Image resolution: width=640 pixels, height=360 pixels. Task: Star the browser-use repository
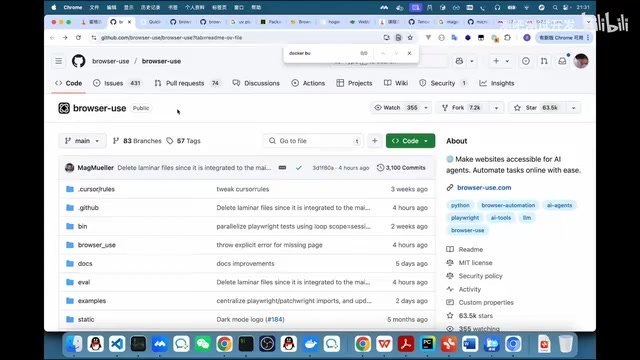[x=537, y=108]
